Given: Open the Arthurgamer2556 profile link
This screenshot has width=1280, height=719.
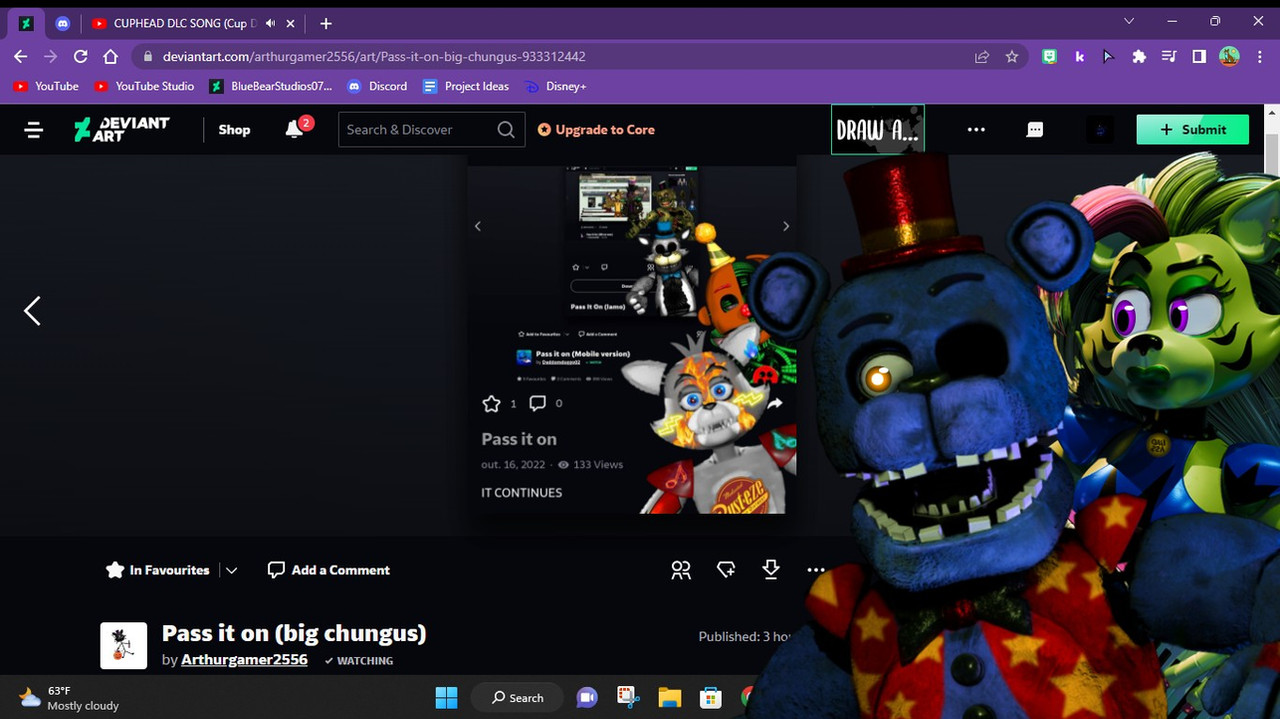Looking at the screenshot, I should pos(244,660).
